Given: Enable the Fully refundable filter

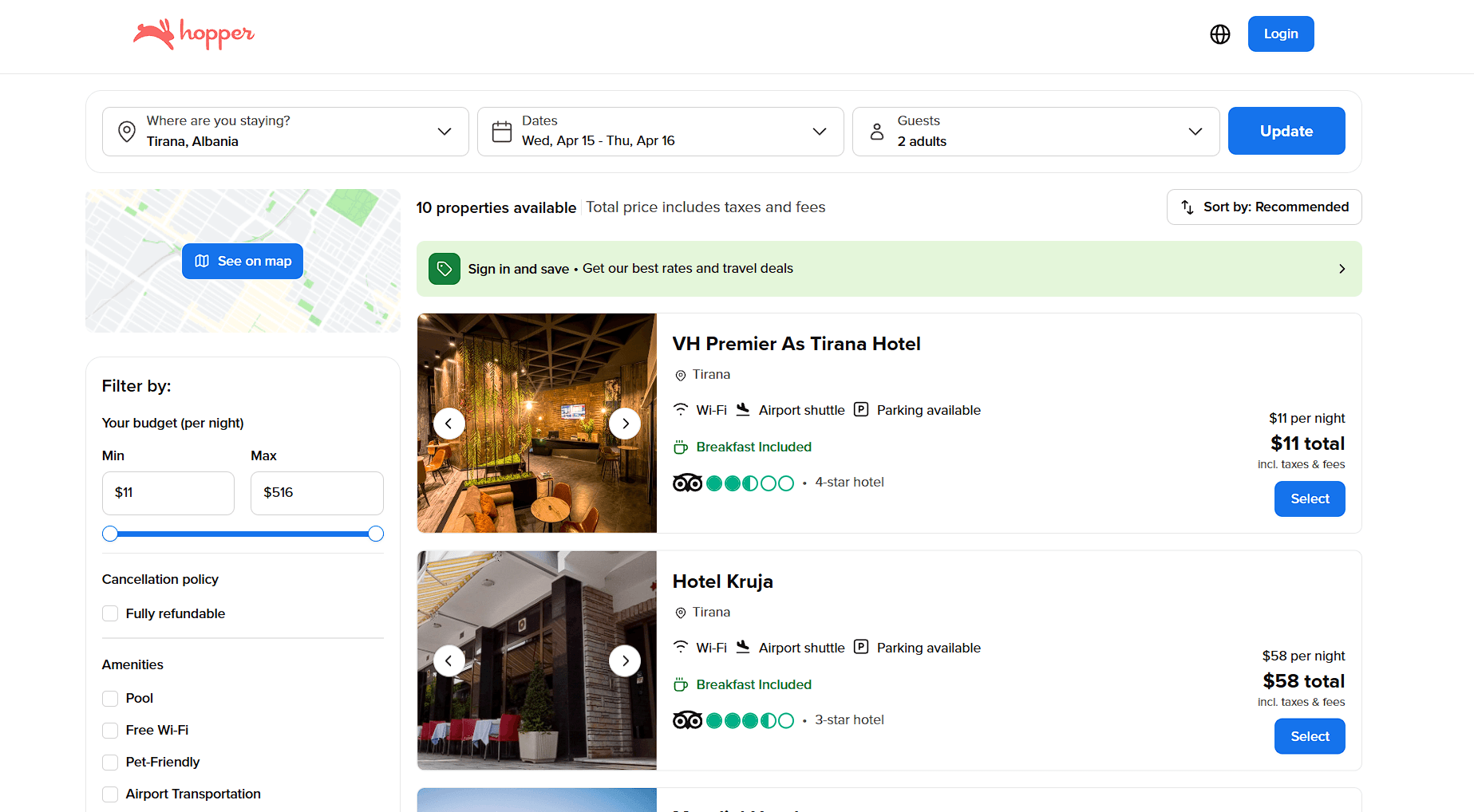Looking at the screenshot, I should point(110,613).
